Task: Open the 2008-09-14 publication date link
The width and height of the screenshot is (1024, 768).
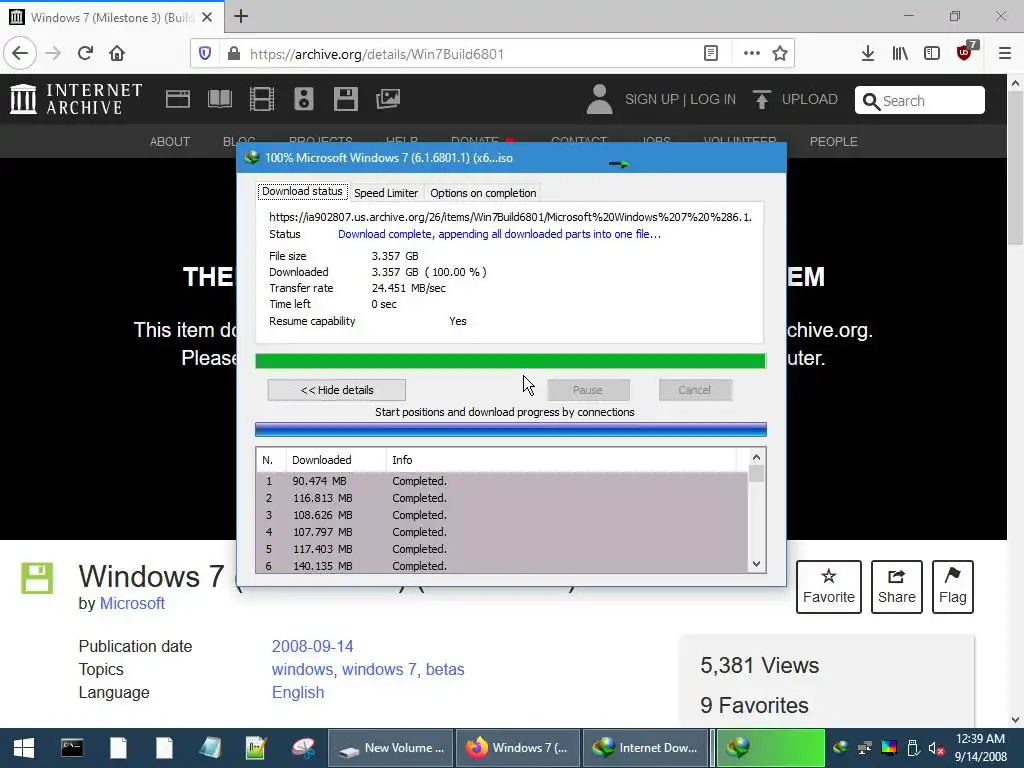Action: coord(312,647)
